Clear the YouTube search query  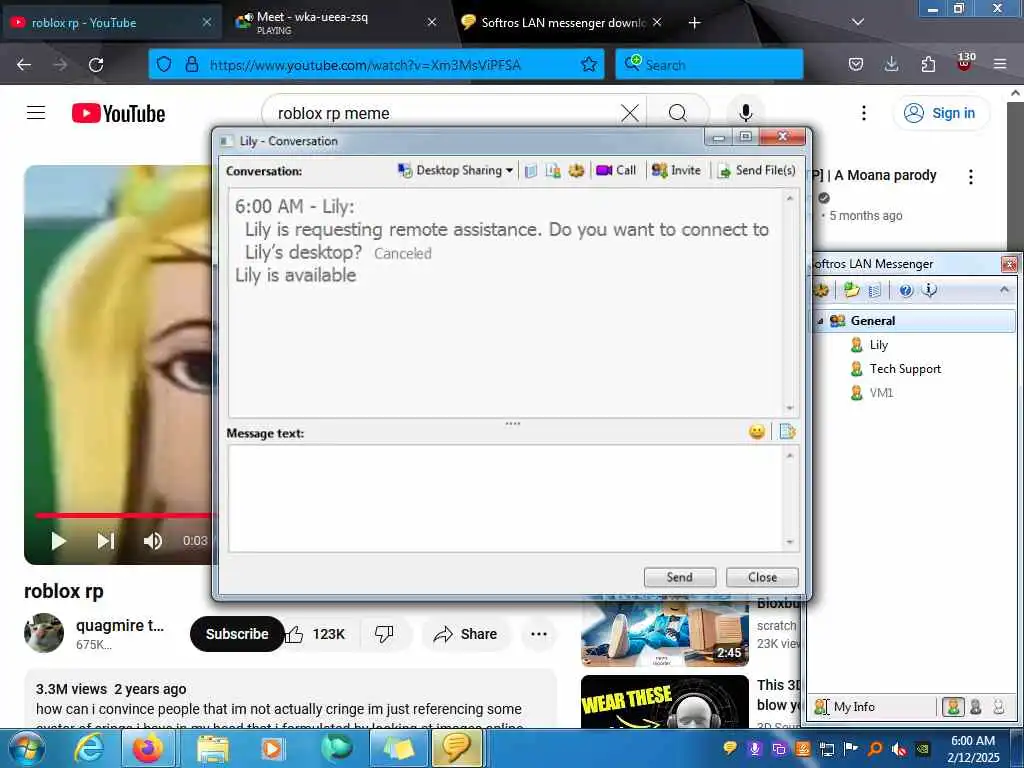(x=630, y=114)
